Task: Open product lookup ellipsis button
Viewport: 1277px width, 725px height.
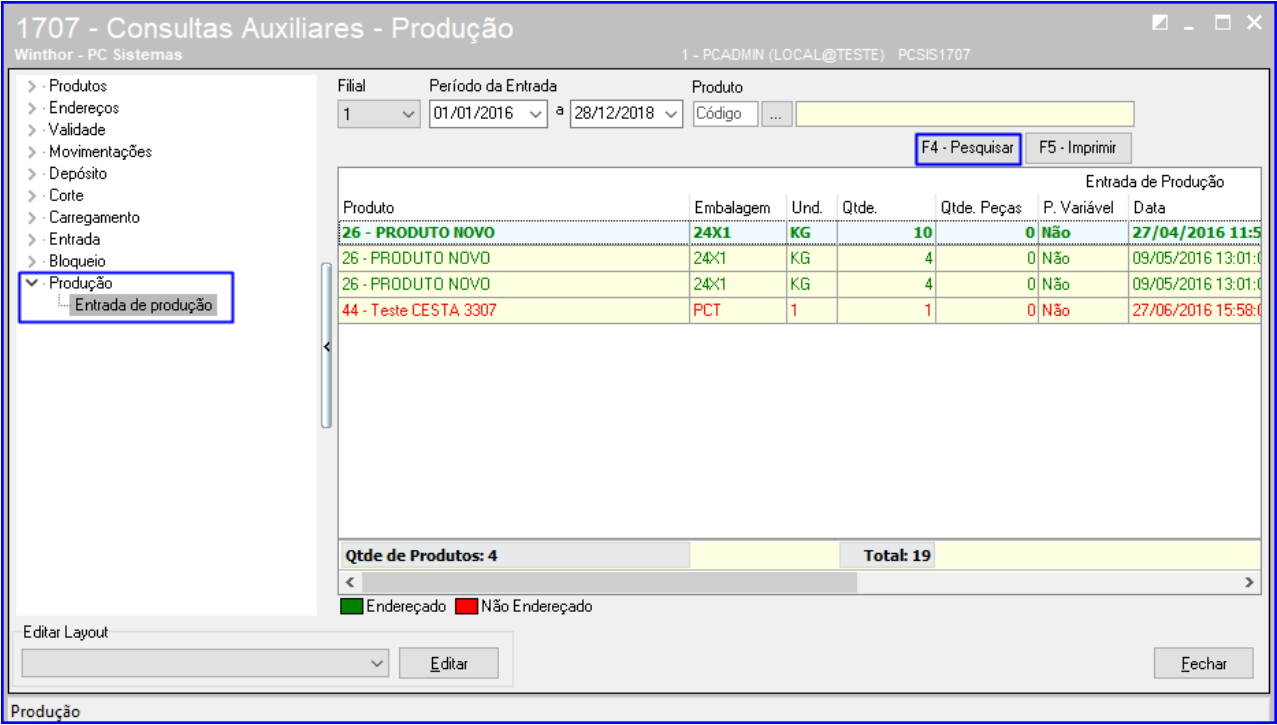Action: pos(776,114)
